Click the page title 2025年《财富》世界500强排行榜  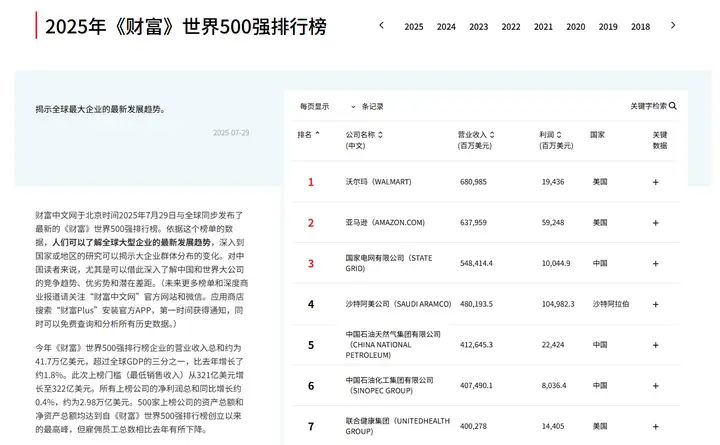186,27
